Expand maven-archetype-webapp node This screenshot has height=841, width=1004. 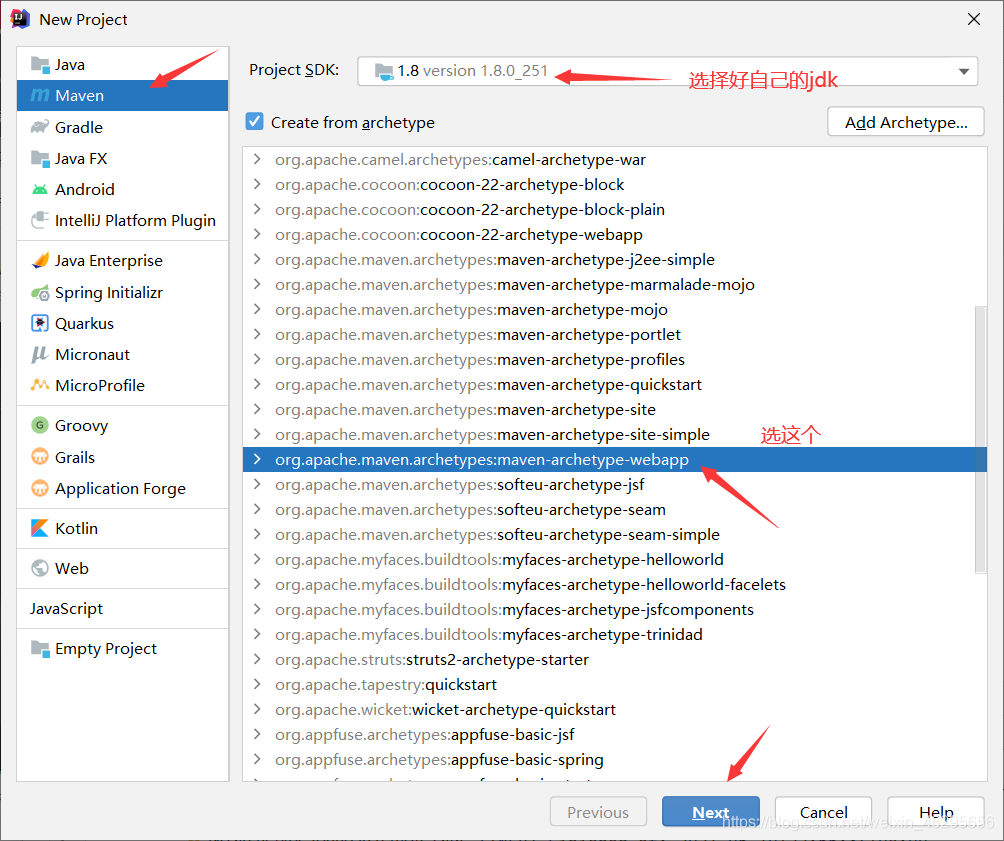point(257,459)
